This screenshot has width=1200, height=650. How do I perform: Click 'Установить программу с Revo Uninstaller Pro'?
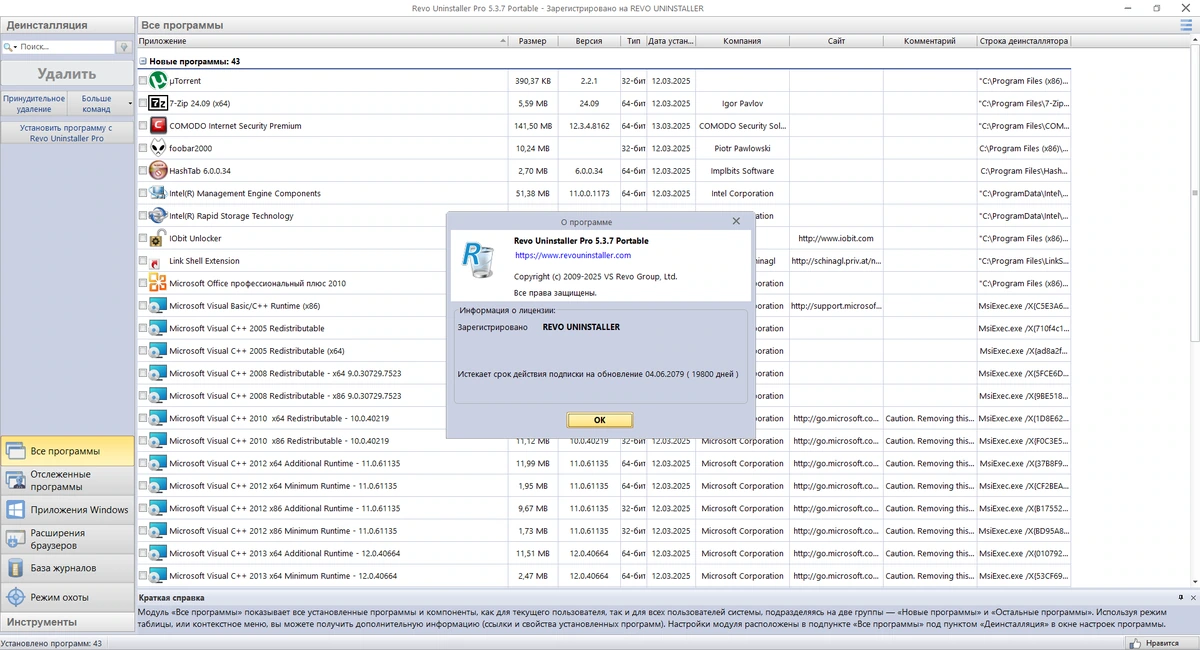pos(67,133)
